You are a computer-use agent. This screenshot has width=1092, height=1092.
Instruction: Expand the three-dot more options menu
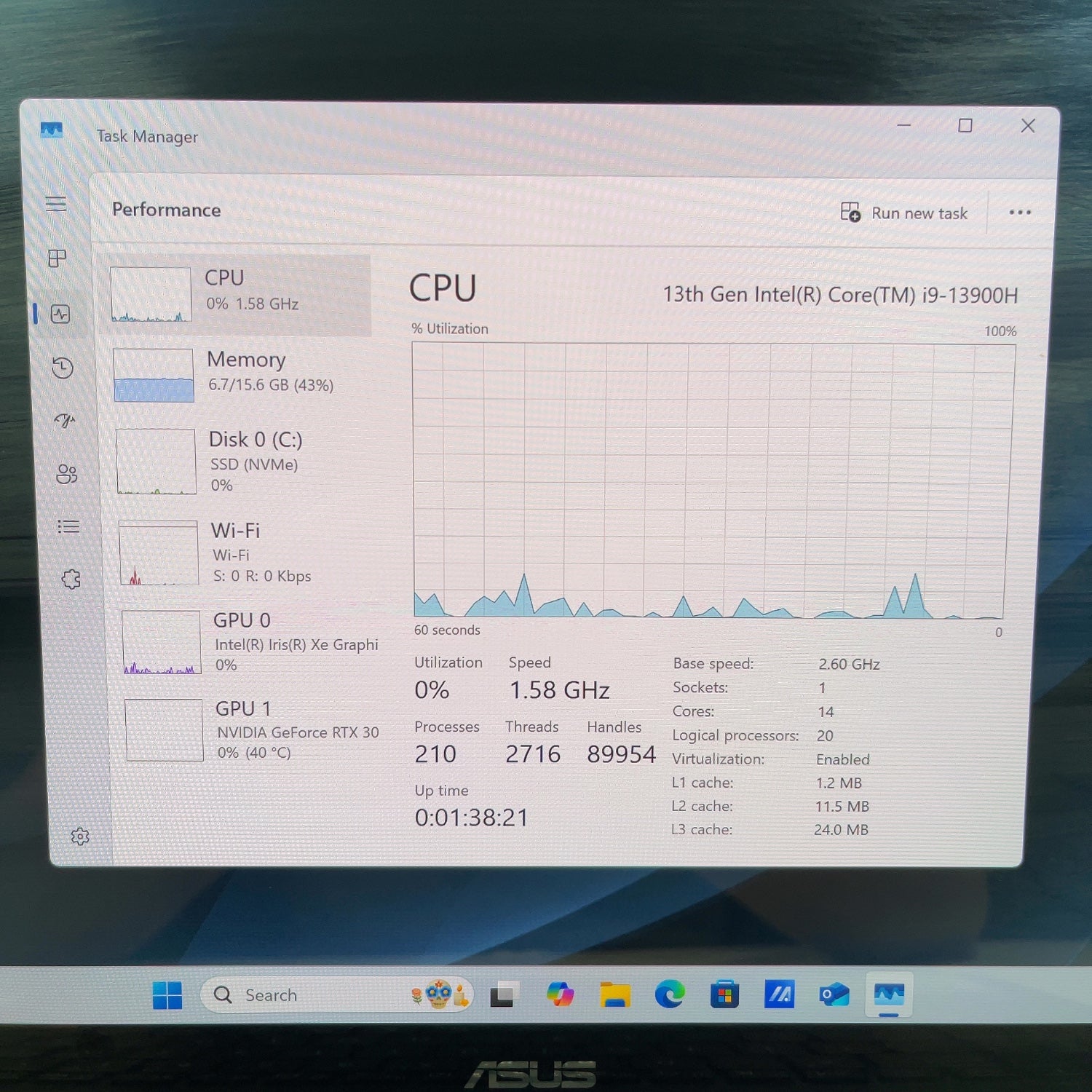click(1019, 213)
